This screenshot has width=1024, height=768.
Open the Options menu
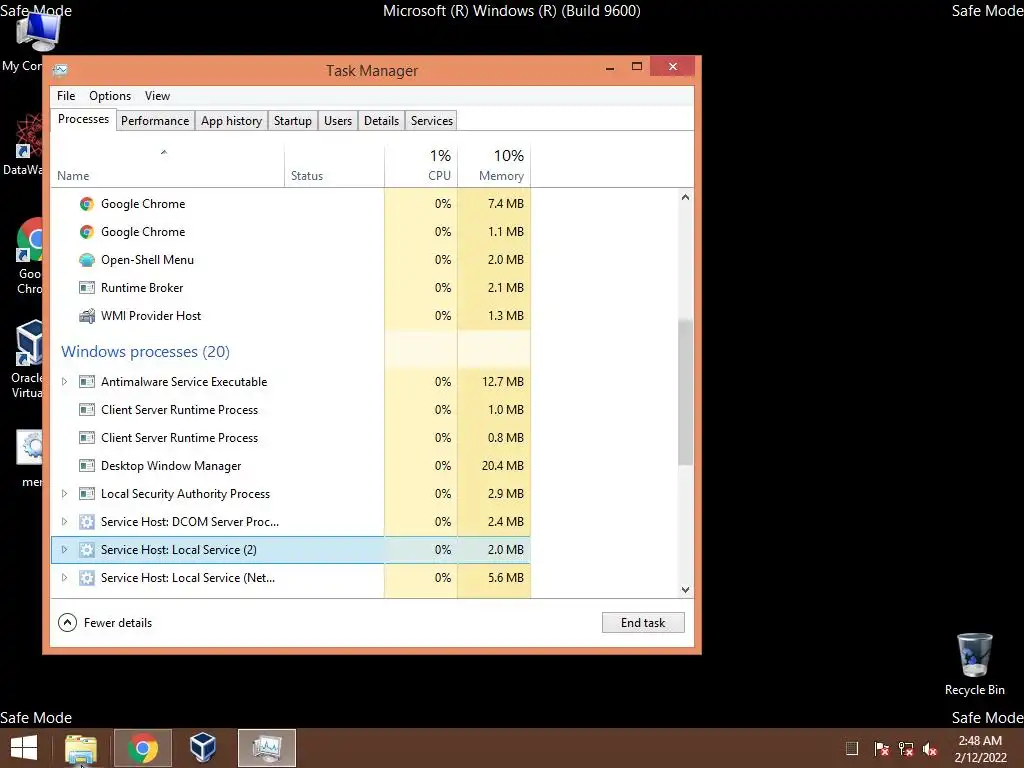point(110,96)
